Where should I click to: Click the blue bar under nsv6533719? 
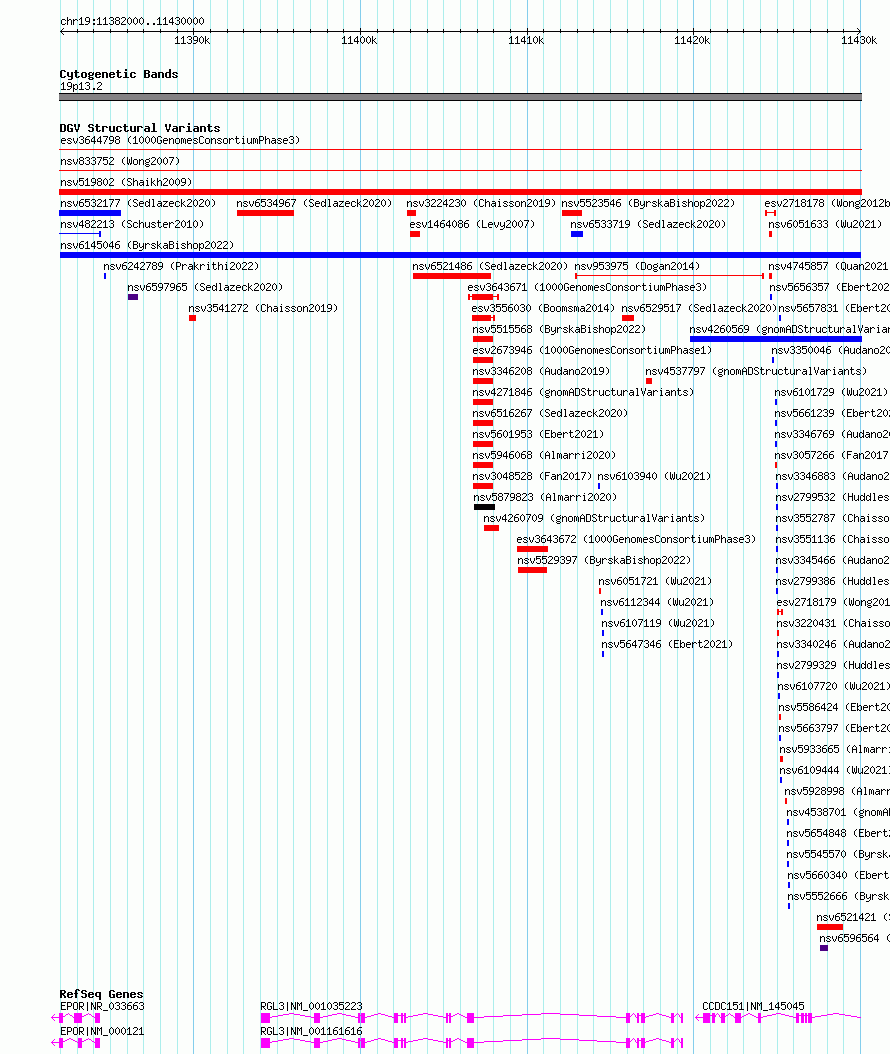[x=577, y=234]
